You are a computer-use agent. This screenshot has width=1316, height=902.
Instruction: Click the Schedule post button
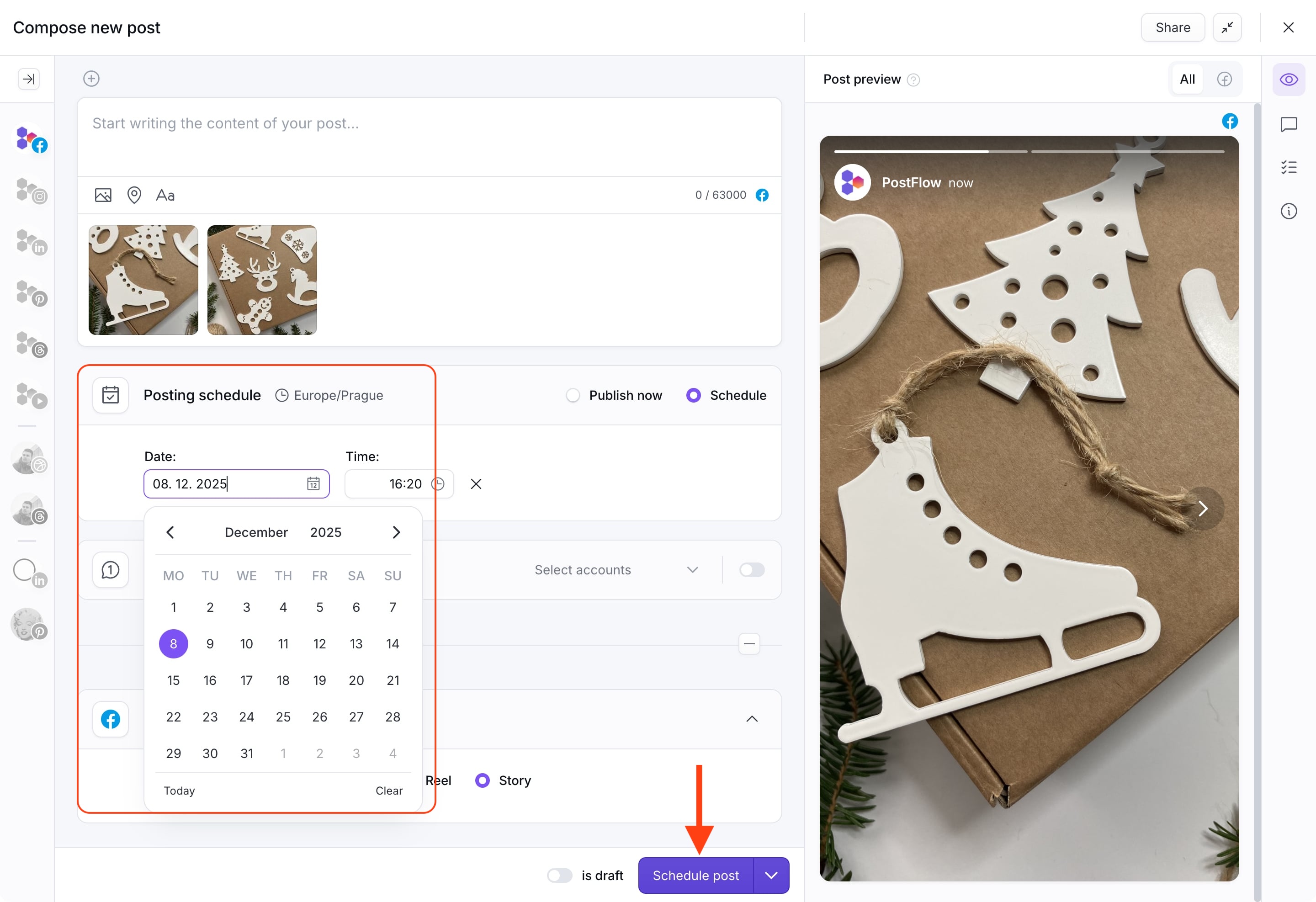coord(695,875)
